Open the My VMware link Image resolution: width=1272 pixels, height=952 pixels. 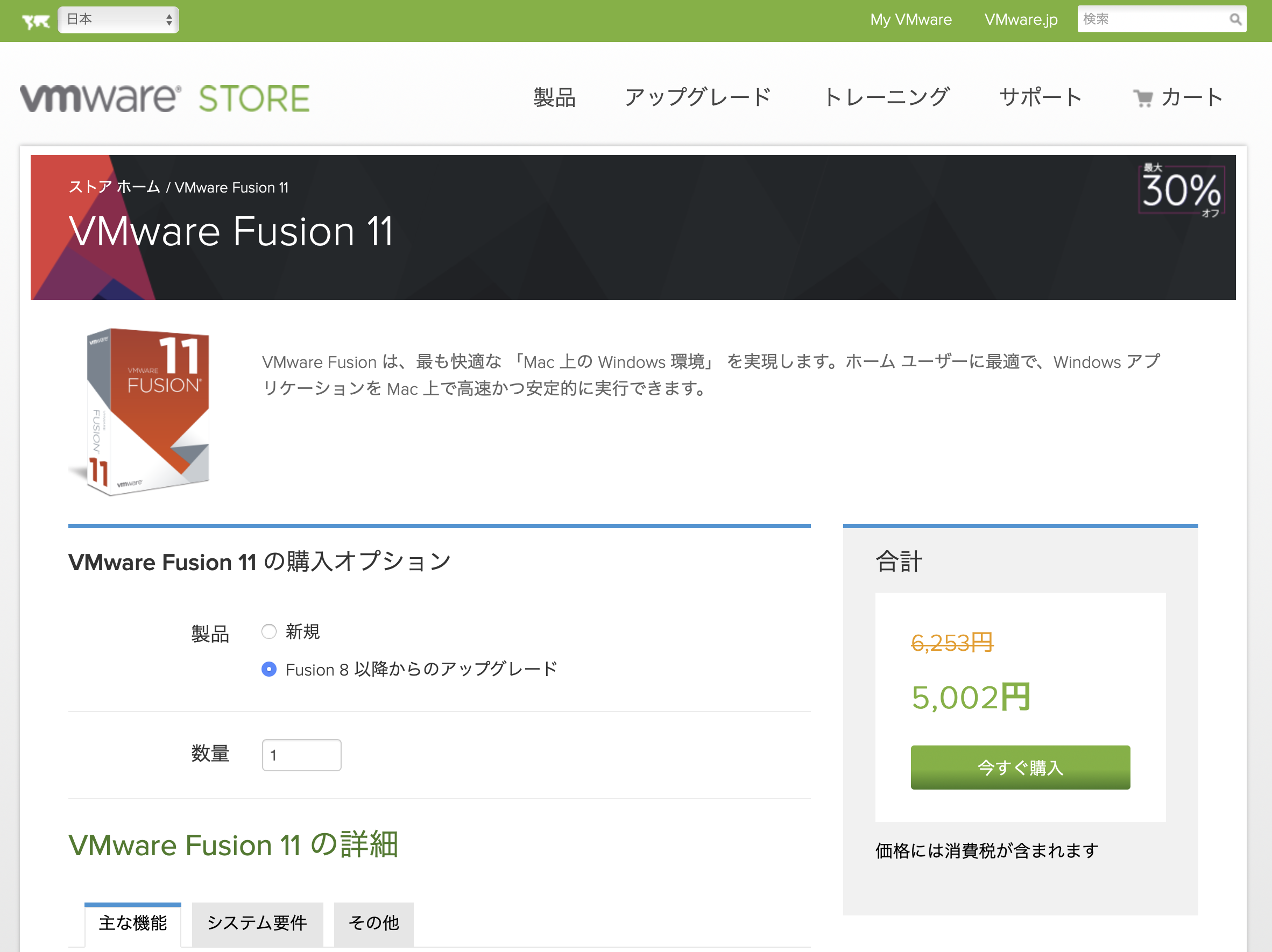[910, 19]
